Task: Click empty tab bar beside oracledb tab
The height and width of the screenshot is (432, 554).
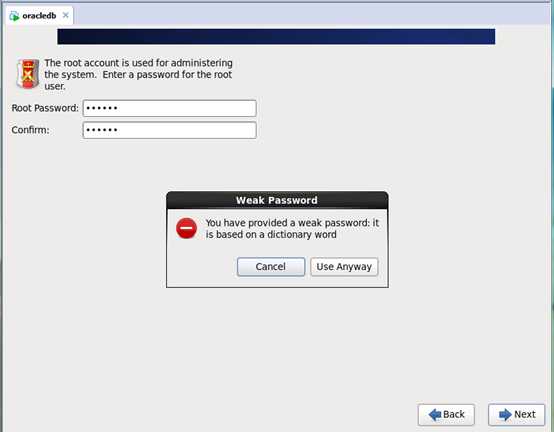Action: pyautogui.click(x=311, y=16)
